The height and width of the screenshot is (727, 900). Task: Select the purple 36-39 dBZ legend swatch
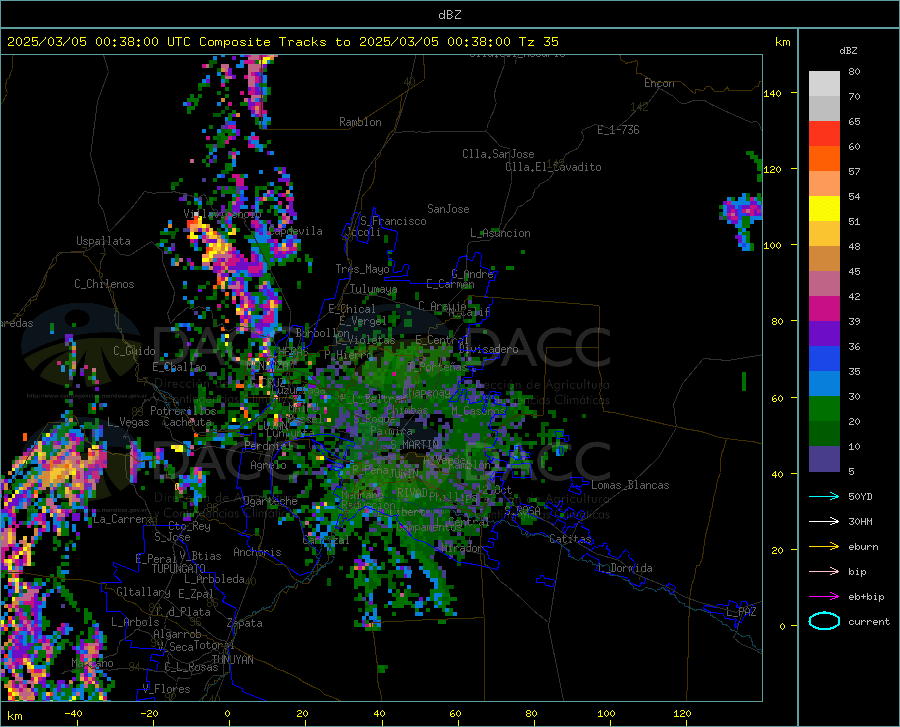click(x=824, y=334)
